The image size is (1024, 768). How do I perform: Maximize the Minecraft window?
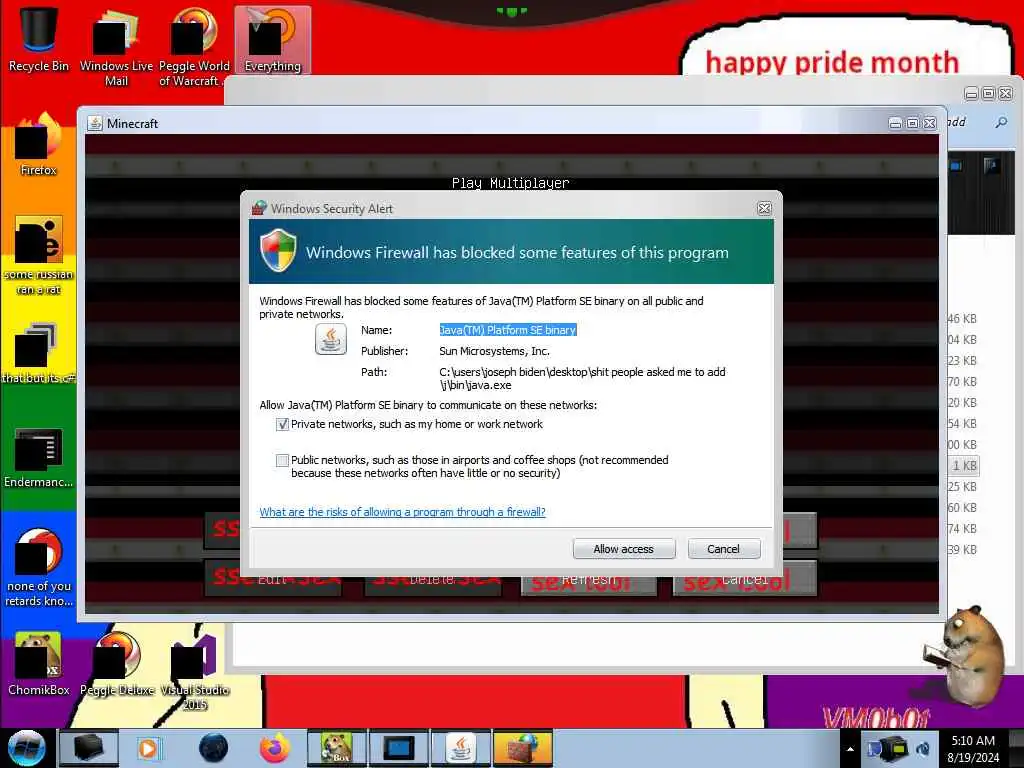912,123
